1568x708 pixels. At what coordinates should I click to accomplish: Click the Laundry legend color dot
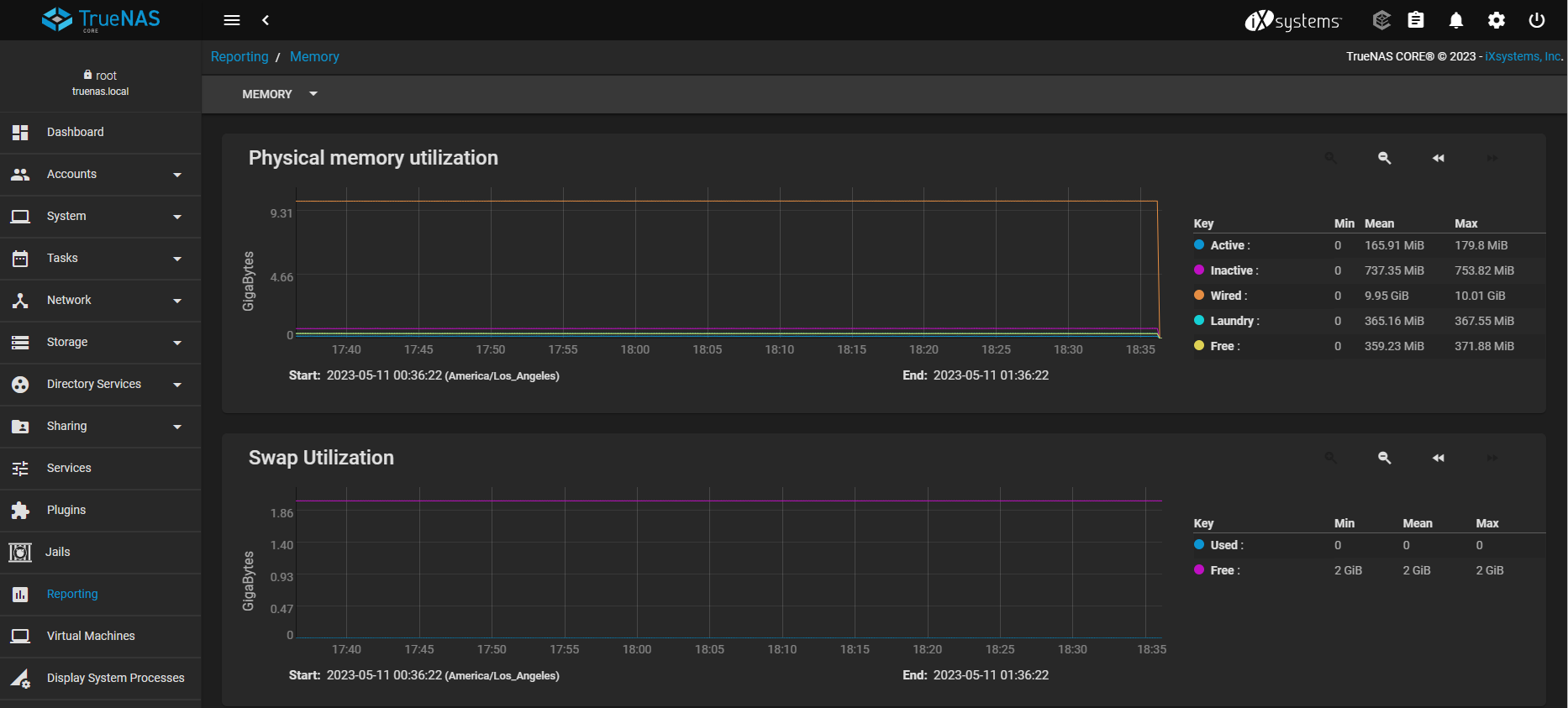pos(1199,321)
